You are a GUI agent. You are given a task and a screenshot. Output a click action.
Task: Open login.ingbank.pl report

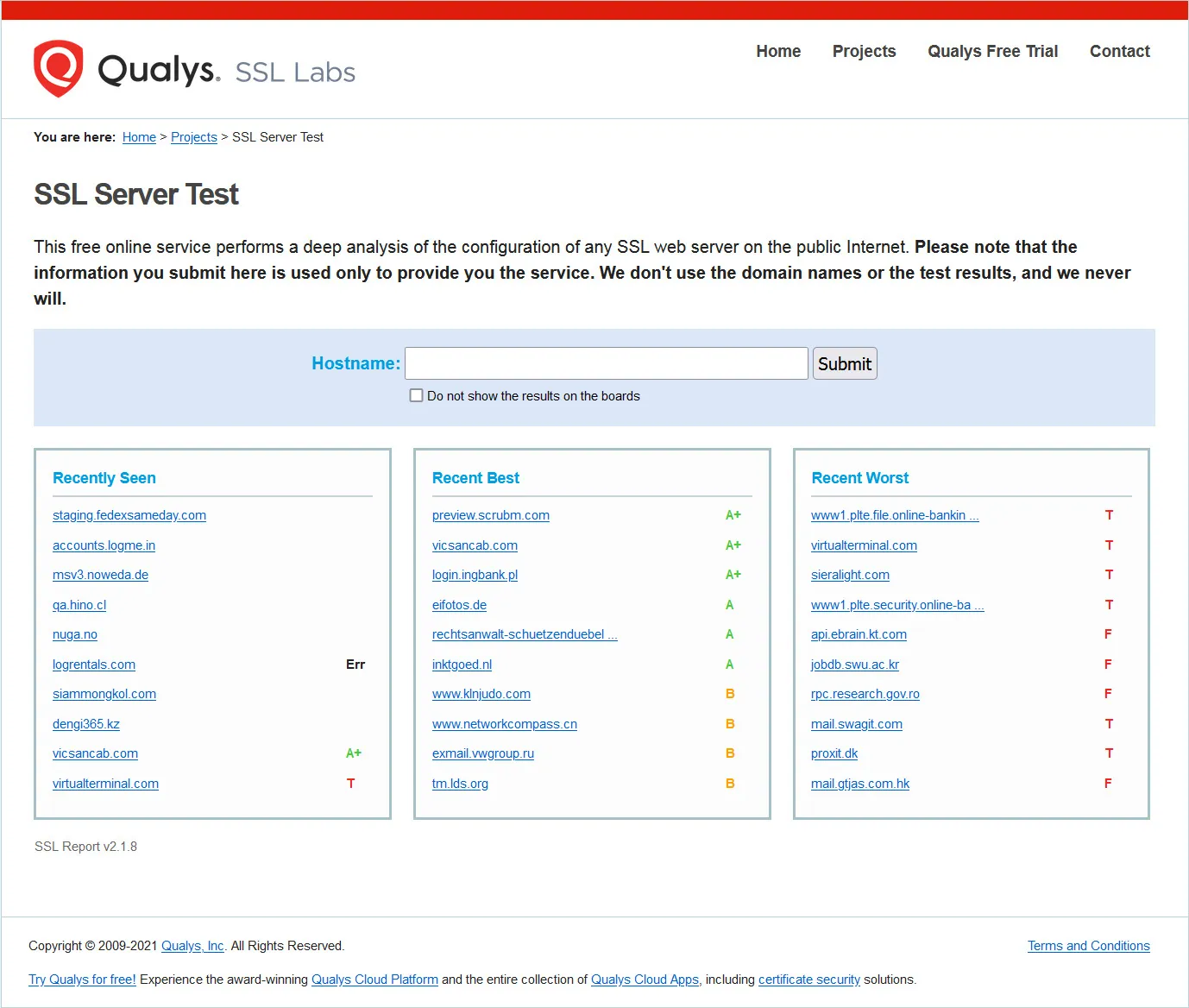tap(475, 575)
